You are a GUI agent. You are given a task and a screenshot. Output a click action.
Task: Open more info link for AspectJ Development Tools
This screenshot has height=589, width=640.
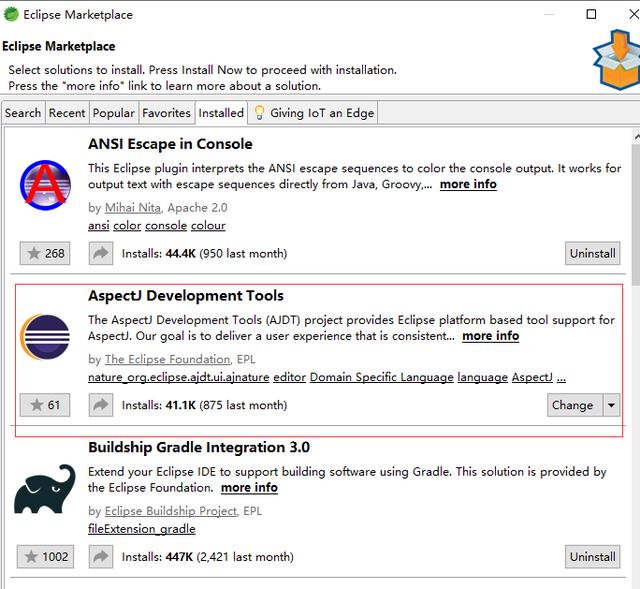click(491, 336)
